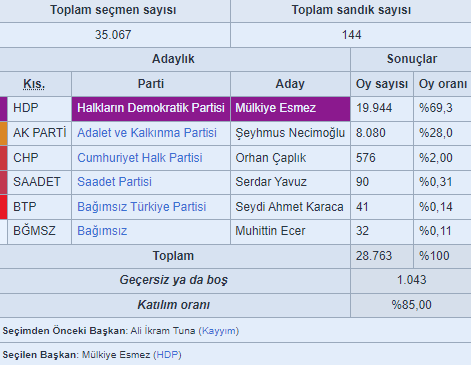Select the Mülkiye Esmez candidate cell
This screenshot has height=365, width=471.
290,109
